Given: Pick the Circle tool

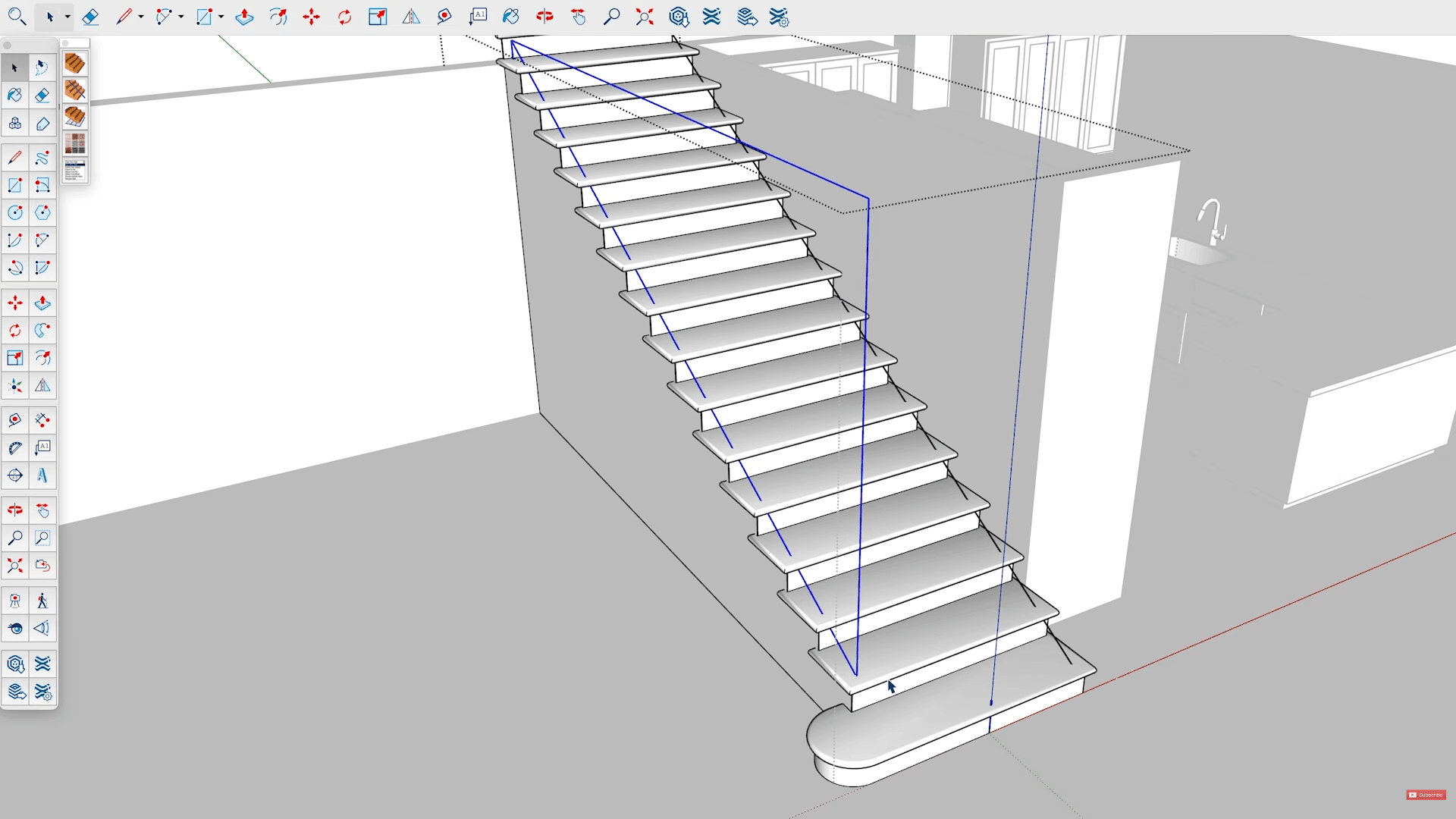Looking at the screenshot, I should (14, 212).
